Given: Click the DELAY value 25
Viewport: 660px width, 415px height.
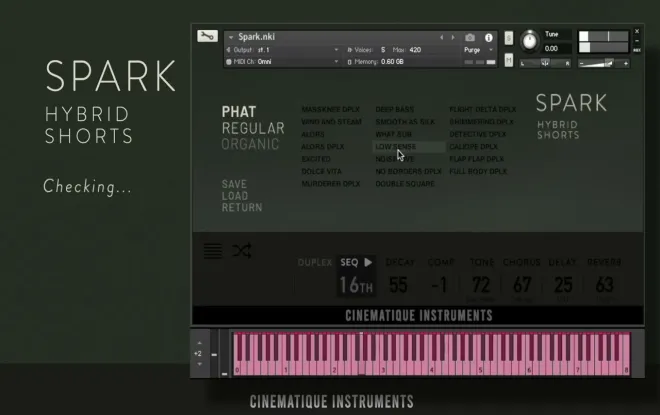Looking at the screenshot, I should pyautogui.click(x=563, y=285).
